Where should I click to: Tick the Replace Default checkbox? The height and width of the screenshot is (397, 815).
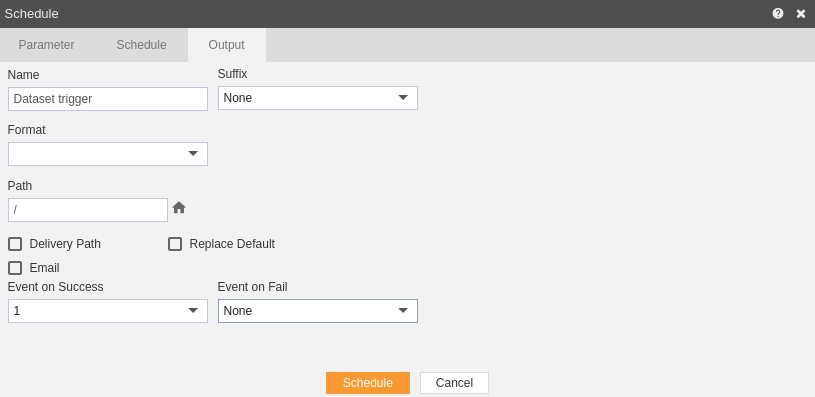(x=175, y=244)
